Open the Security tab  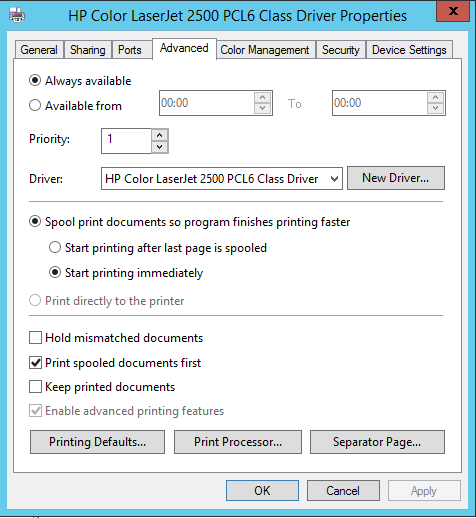coord(341,50)
